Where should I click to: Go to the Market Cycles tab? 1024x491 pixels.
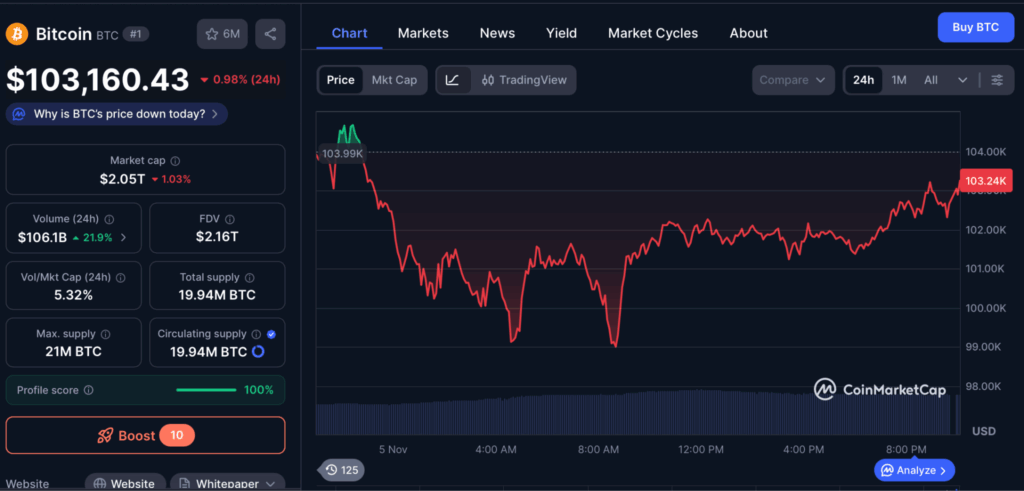(x=653, y=33)
